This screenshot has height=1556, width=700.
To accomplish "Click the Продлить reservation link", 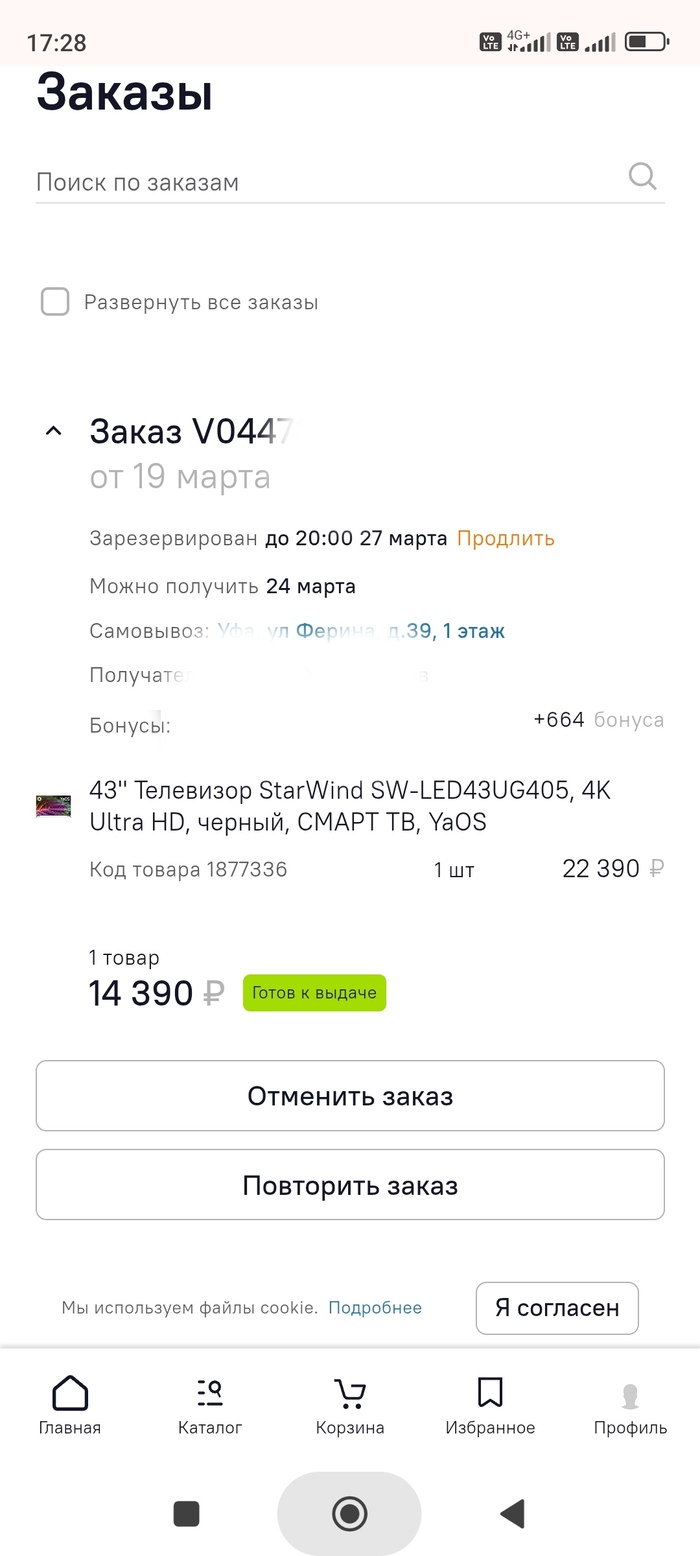I will [505, 538].
